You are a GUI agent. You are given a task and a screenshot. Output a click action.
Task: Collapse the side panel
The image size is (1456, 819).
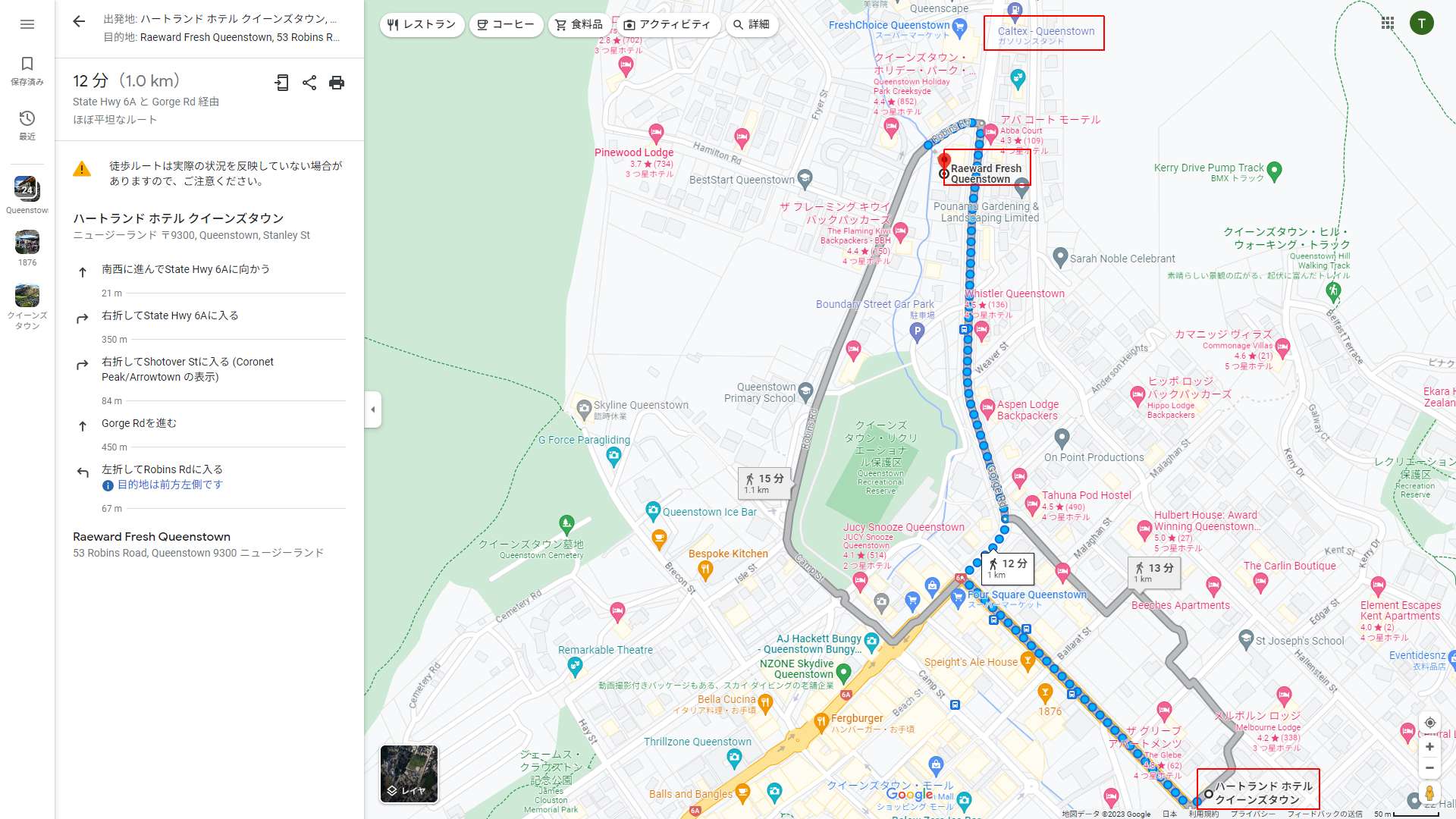tap(372, 409)
